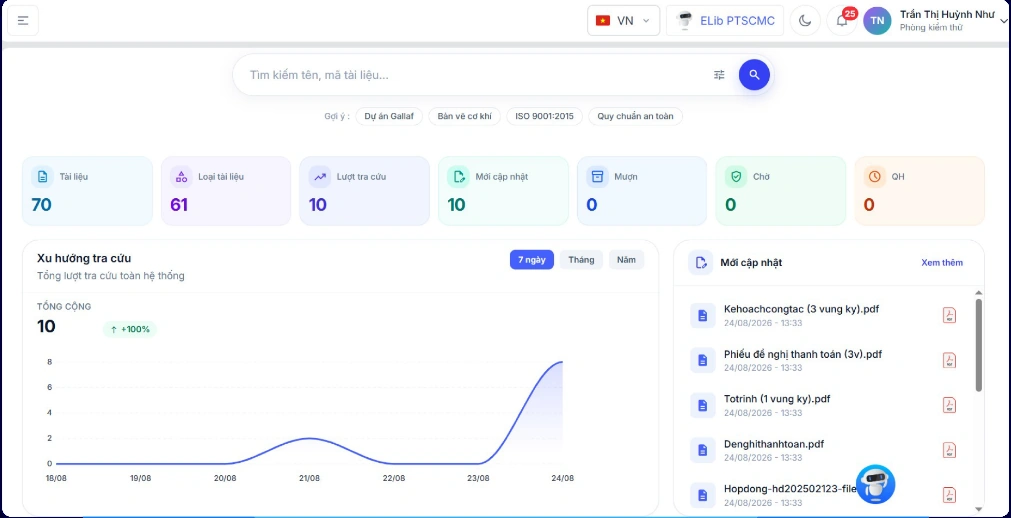Focus the document search field
1011x518 pixels.
pyautogui.click(x=477, y=75)
